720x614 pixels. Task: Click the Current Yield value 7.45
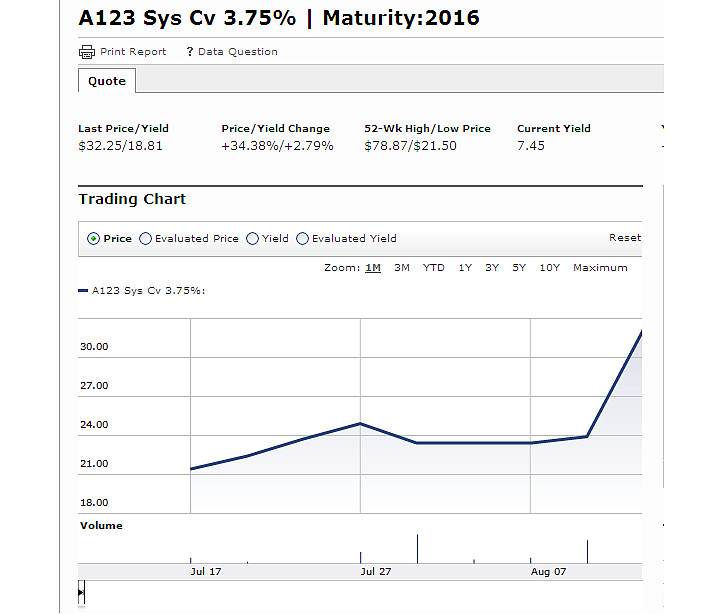point(531,146)
